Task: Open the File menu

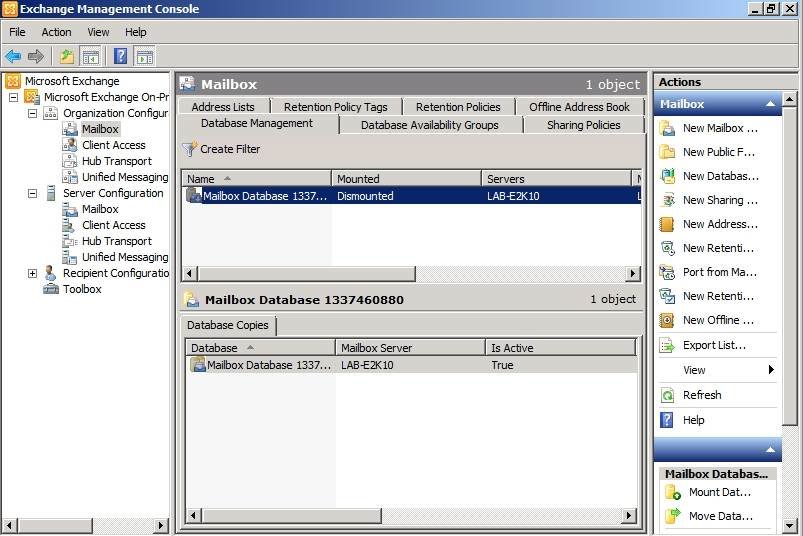Action: coord(17,32)
